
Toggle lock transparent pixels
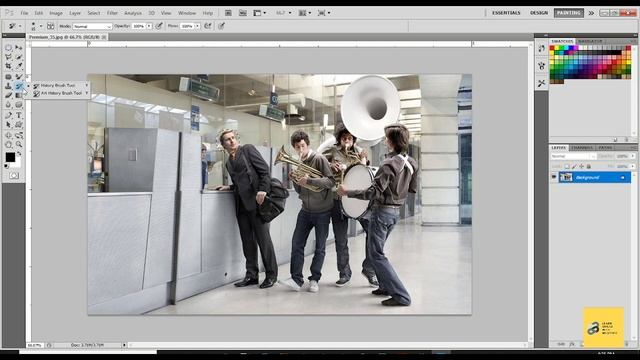pos(567,167)
